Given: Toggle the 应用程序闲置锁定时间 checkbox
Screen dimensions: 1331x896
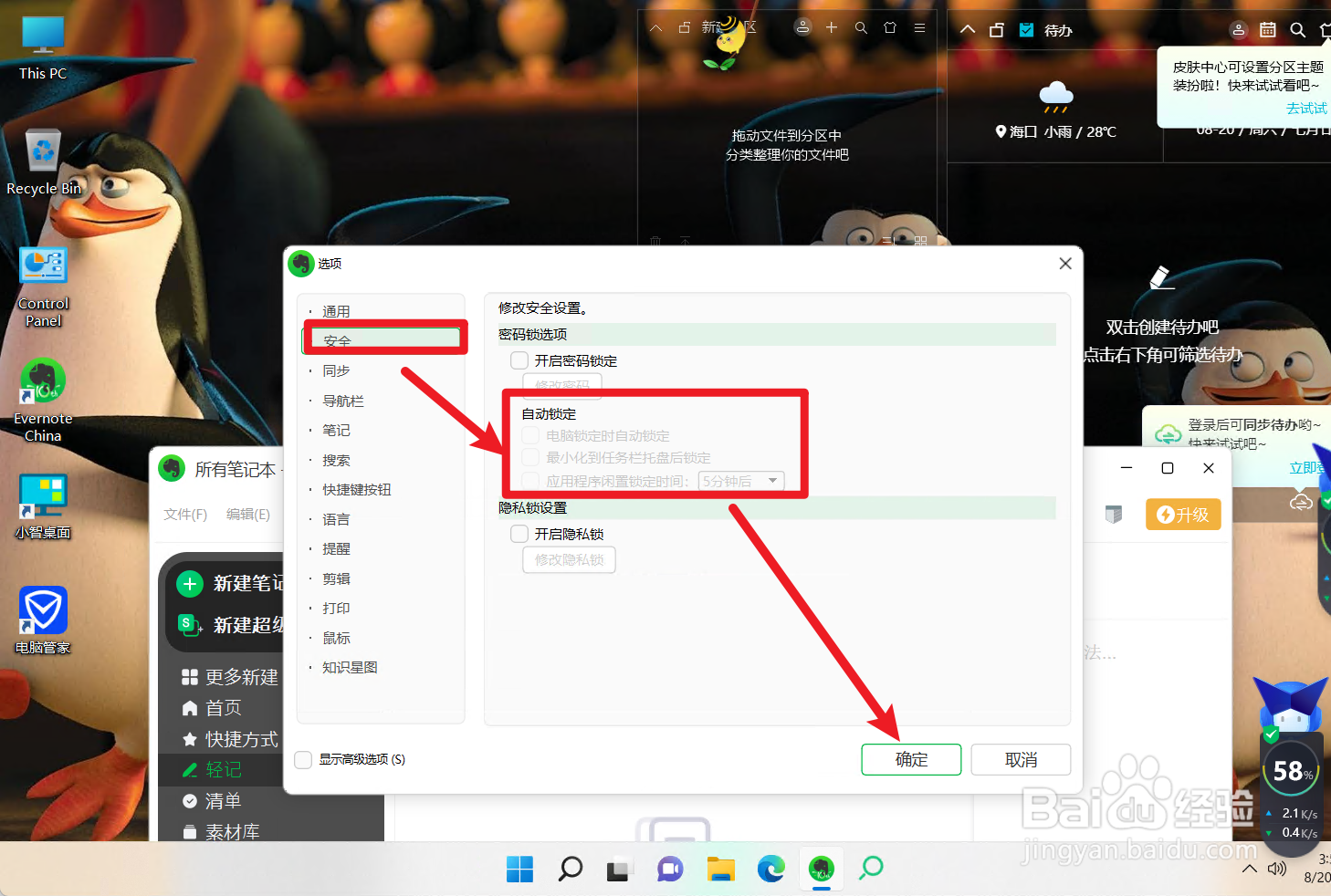Looking at the screenshot, I should tap(530, 481).
